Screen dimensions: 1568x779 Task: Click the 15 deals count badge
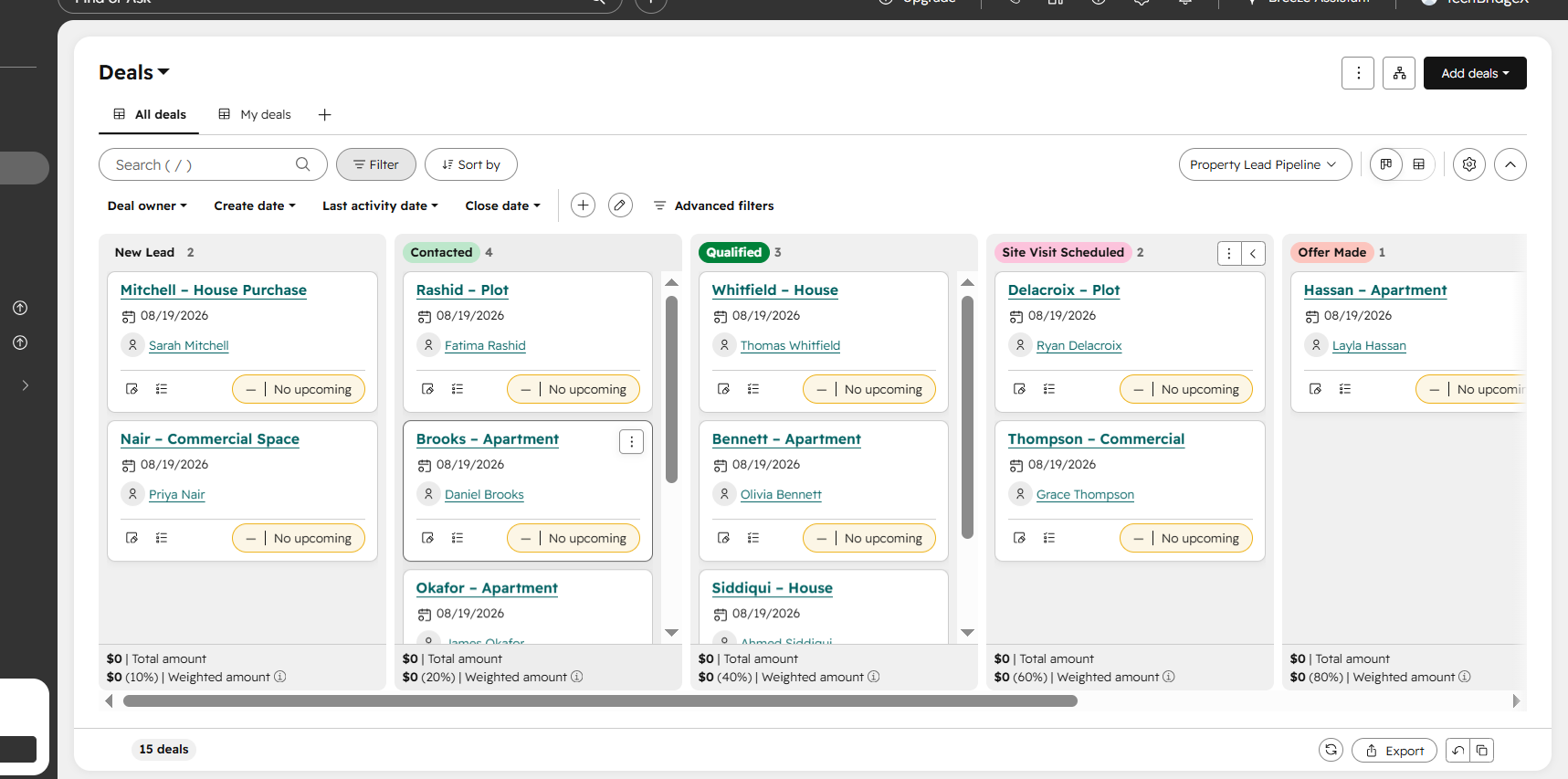point(164,749)
